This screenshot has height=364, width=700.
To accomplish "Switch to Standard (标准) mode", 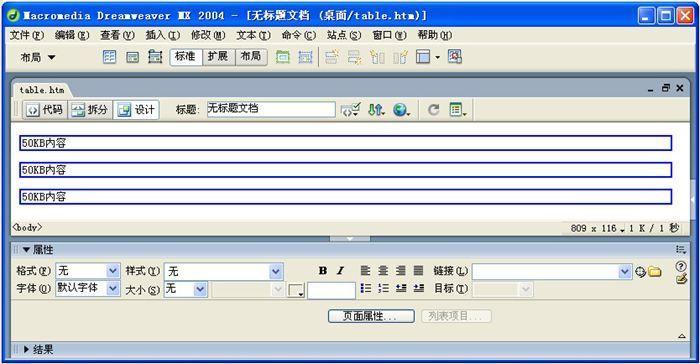I will [x=186, y=57].
